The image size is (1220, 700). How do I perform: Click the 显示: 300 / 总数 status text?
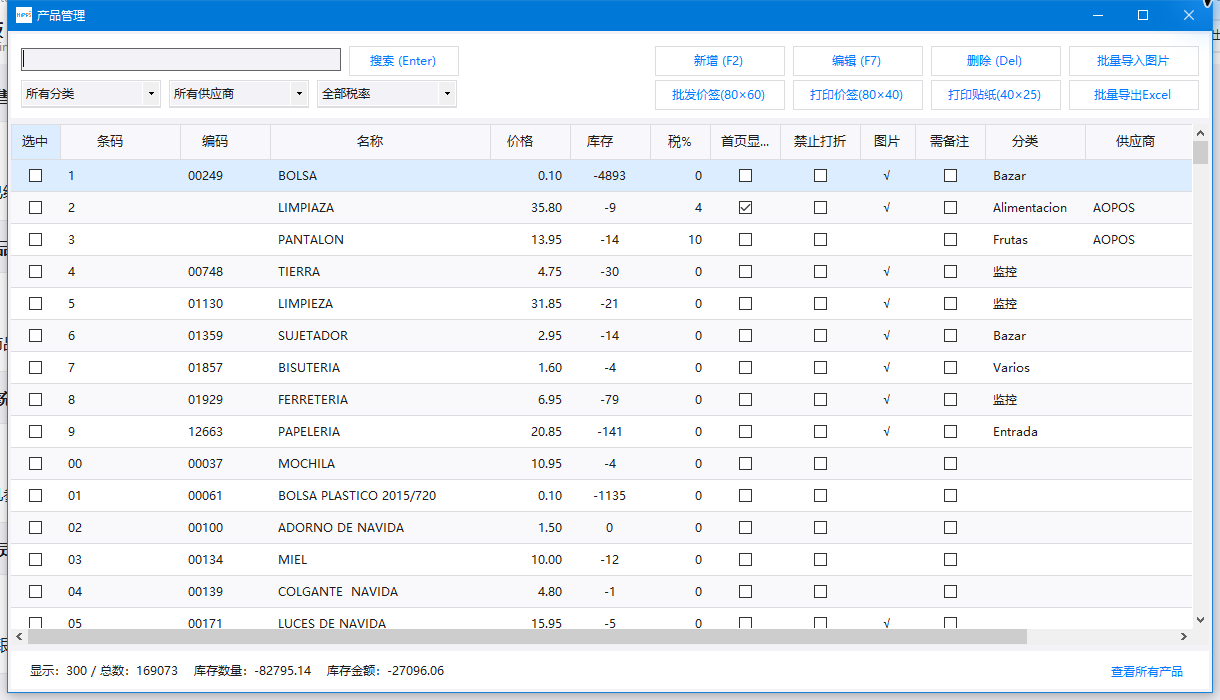pyautogui.click(x=104, y=671)
